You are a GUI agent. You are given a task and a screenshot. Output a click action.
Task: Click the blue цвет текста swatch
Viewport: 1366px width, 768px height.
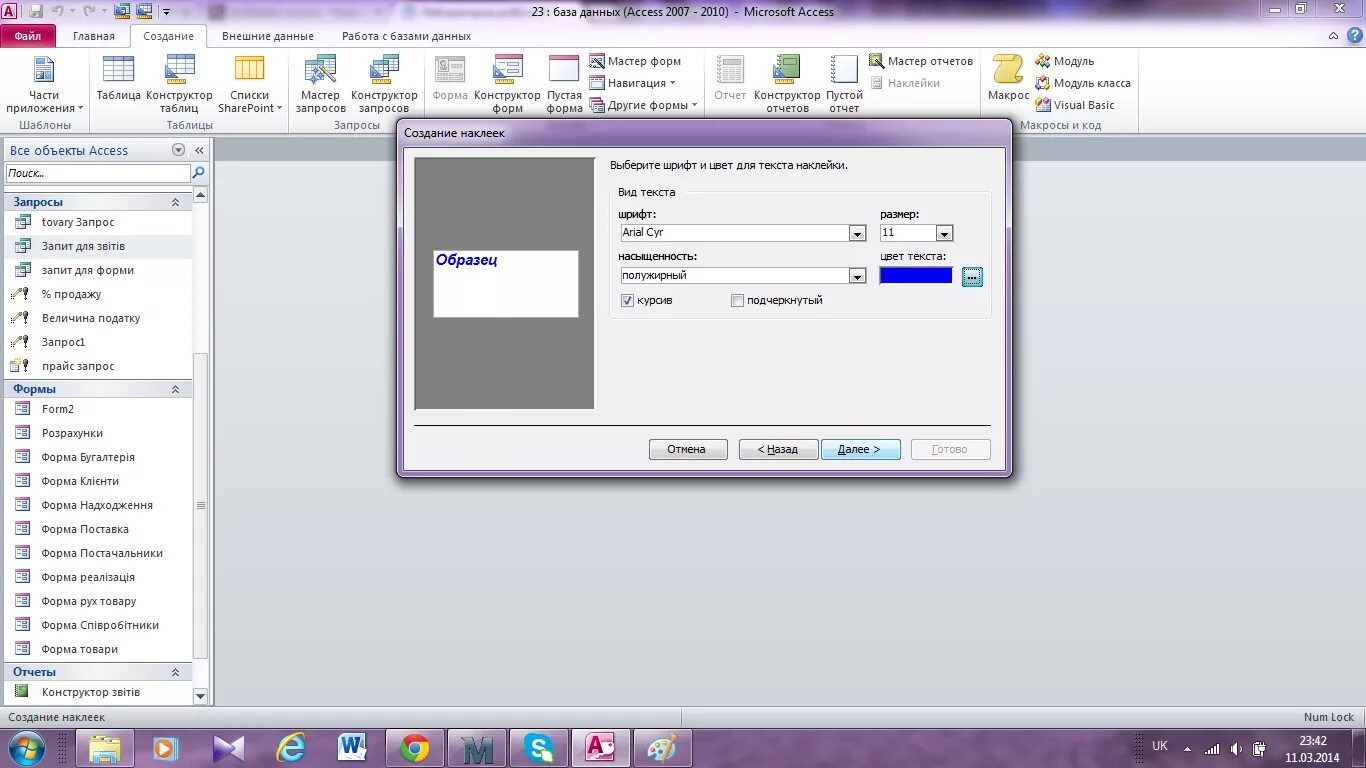(916, 276)
